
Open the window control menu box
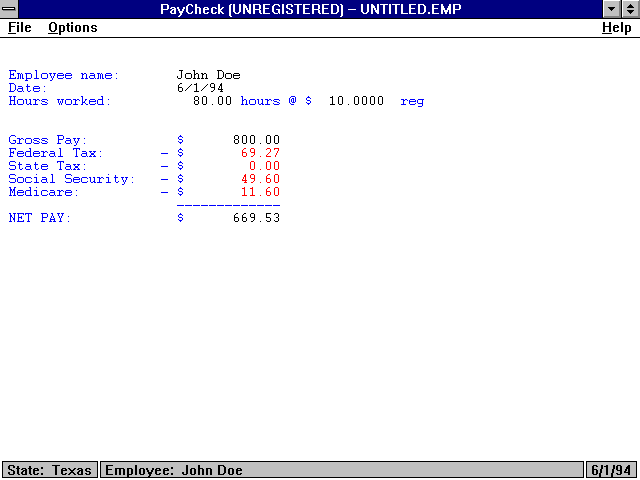click(x=9, y=9)
